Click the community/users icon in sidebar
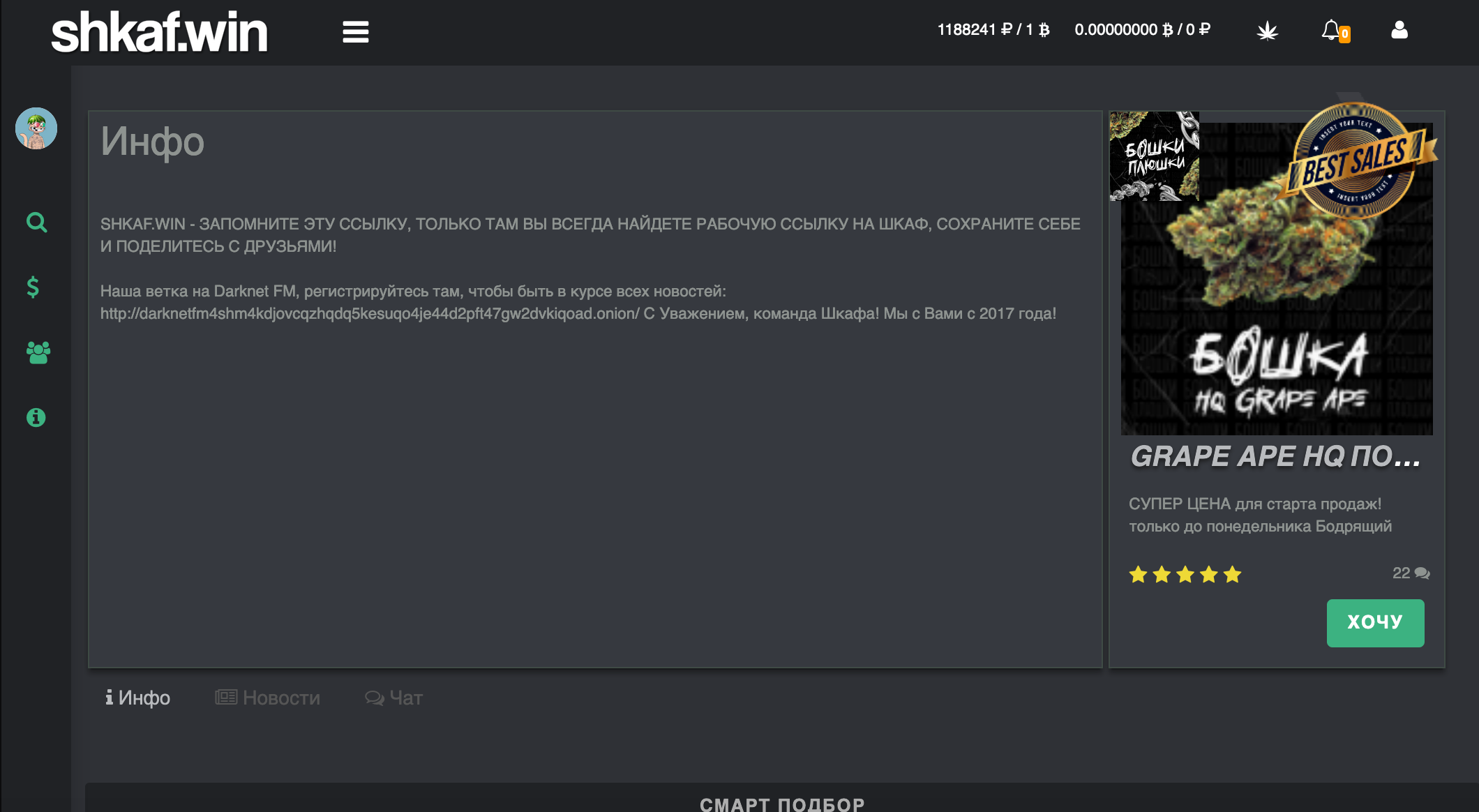Screen dimensions: 1479x812 click(36, 350)
